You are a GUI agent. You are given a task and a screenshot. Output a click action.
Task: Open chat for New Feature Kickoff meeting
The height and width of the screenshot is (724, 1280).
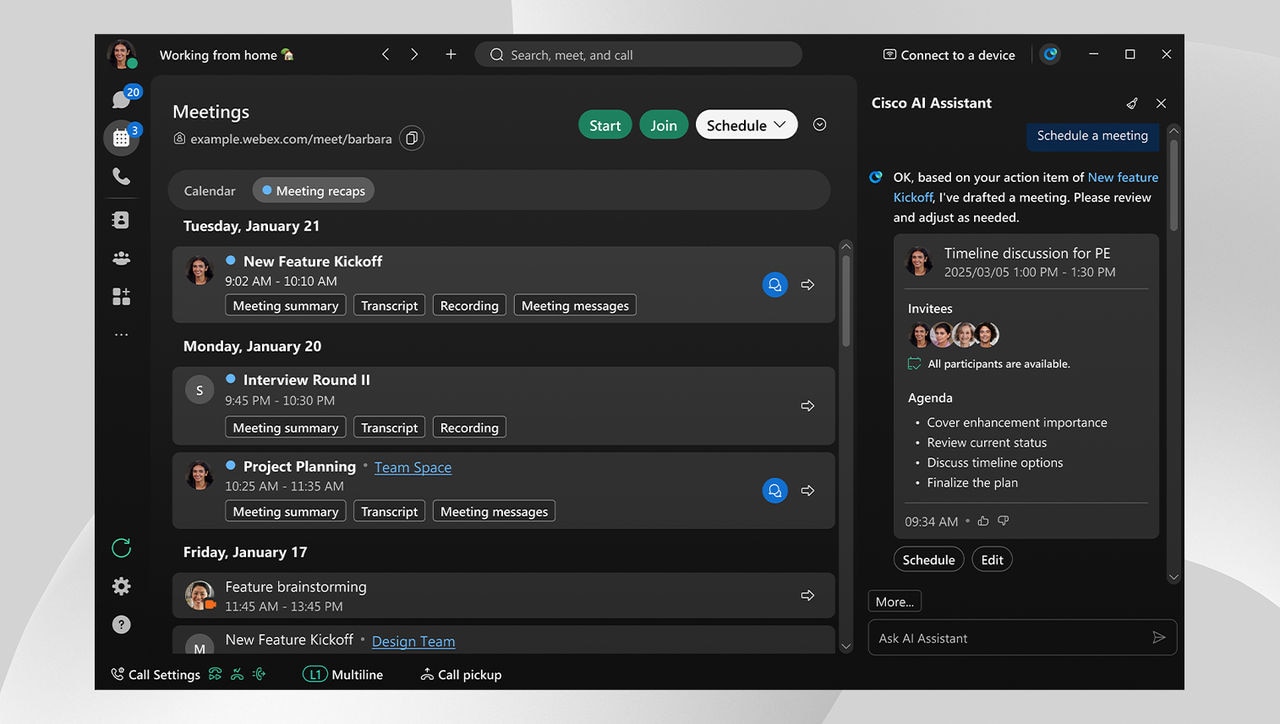[x=774, y=285]
